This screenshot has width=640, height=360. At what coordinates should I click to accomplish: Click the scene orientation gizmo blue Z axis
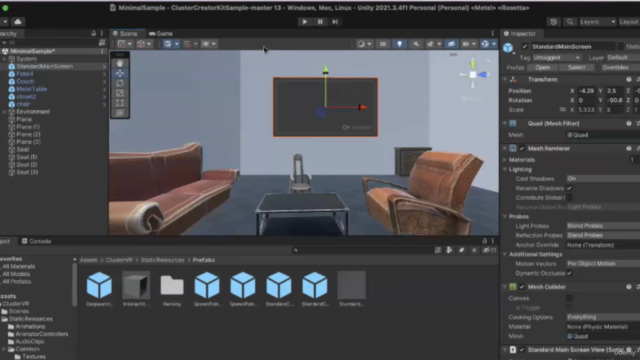(483, 75)
